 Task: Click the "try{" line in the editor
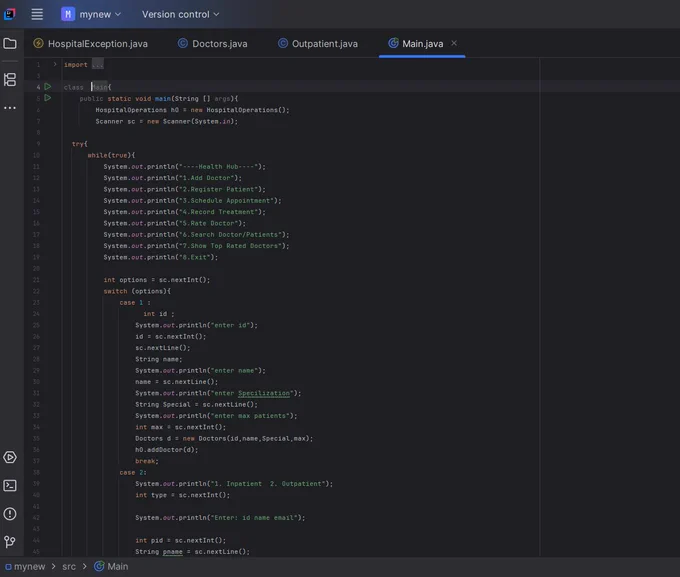click(x=80, y=144)
